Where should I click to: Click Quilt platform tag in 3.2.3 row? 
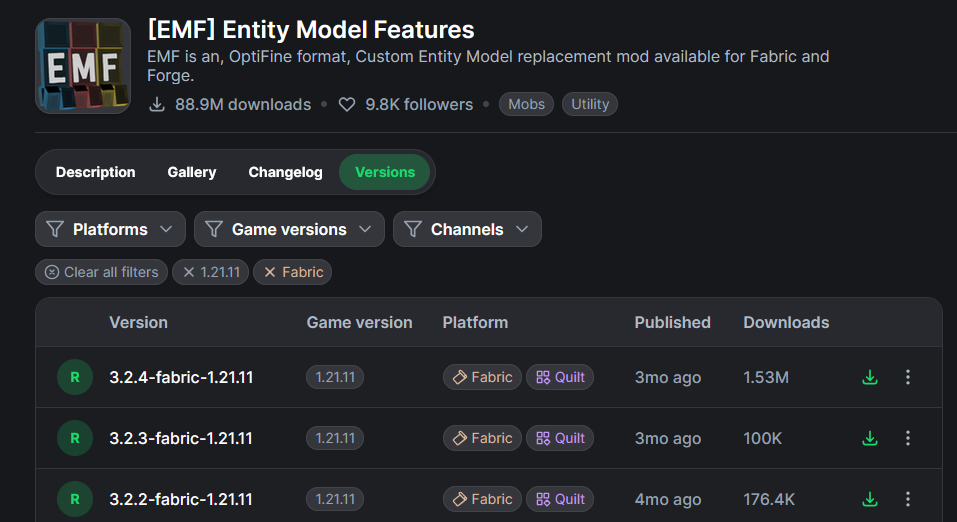(560, 438)
